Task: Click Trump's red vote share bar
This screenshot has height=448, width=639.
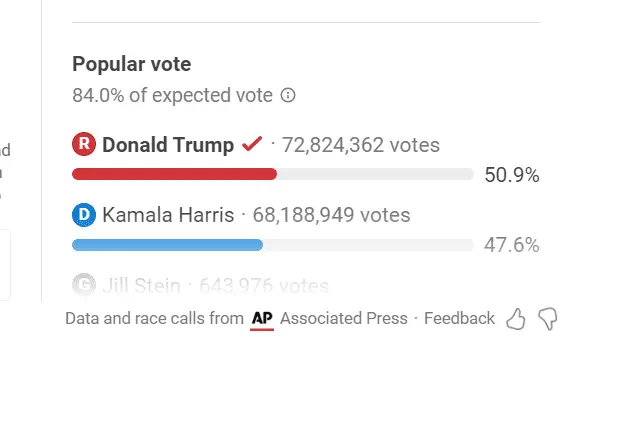Action: pyautogui.click(x=174, y=174)
